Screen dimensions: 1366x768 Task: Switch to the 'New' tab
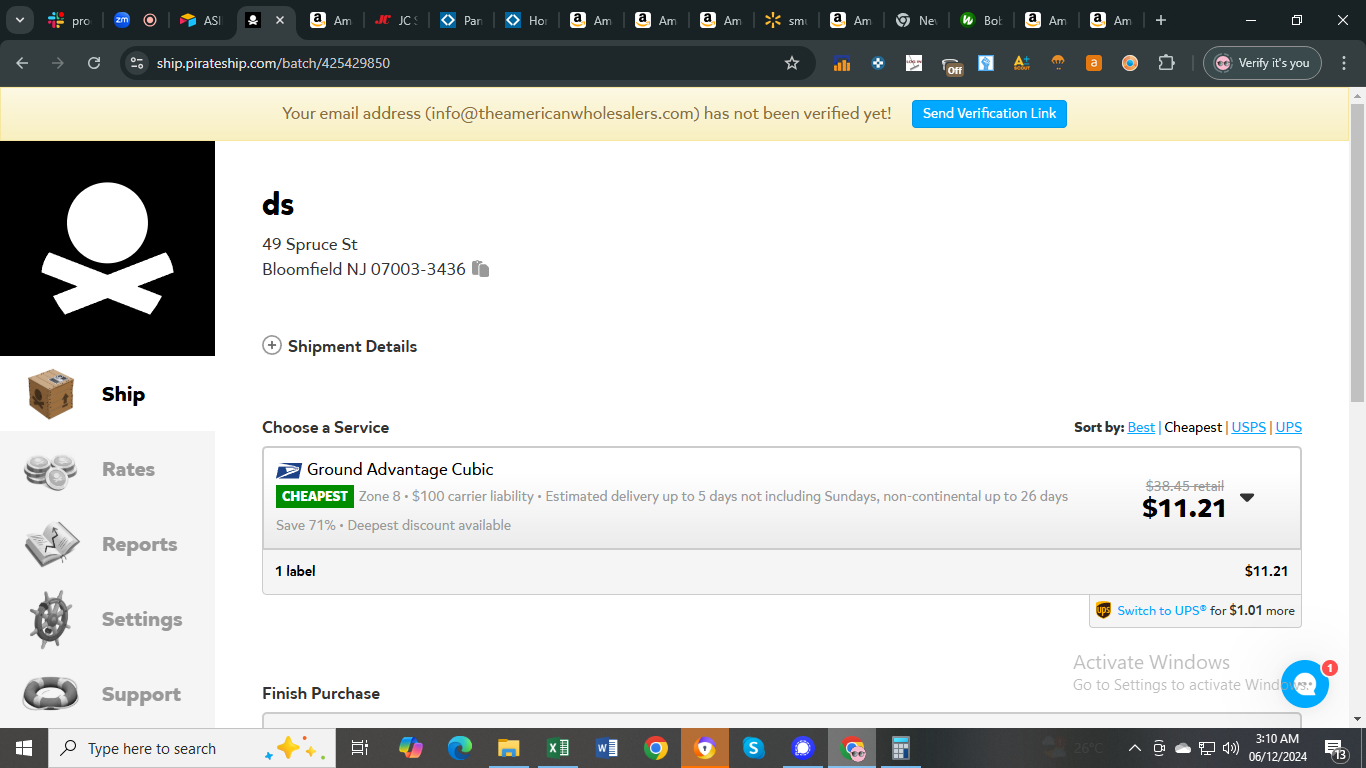click(916, 20)
